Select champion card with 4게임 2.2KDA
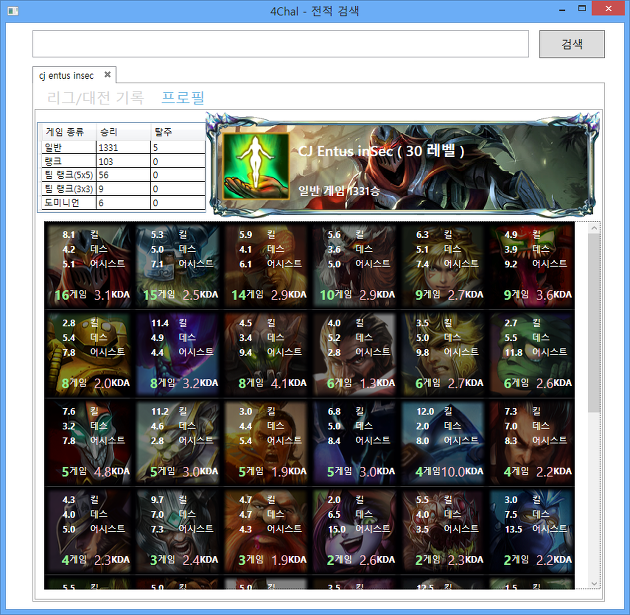 click(x=531, y=443)
